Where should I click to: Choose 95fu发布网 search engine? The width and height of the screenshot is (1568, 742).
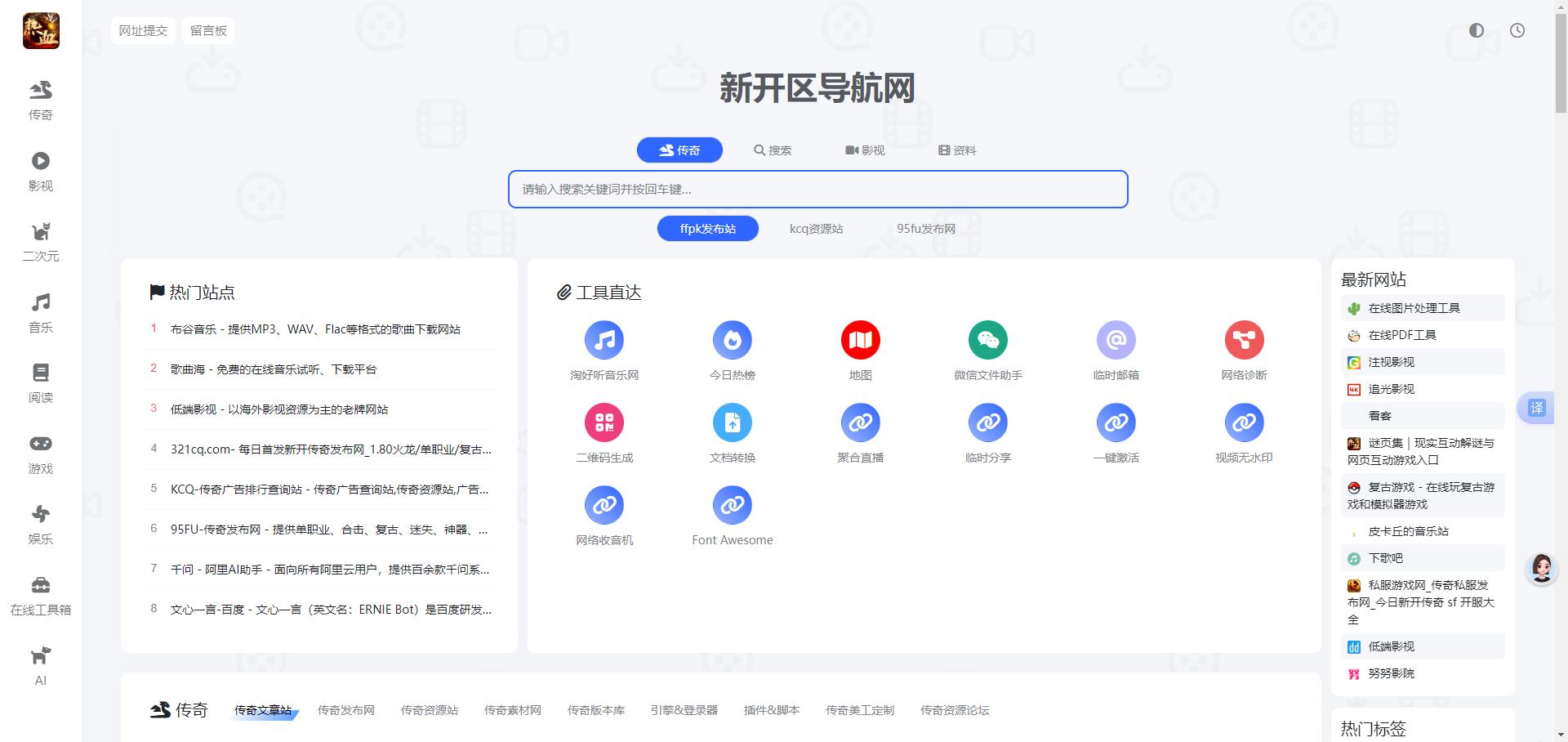pyautogui.click(x=926, y=229)
